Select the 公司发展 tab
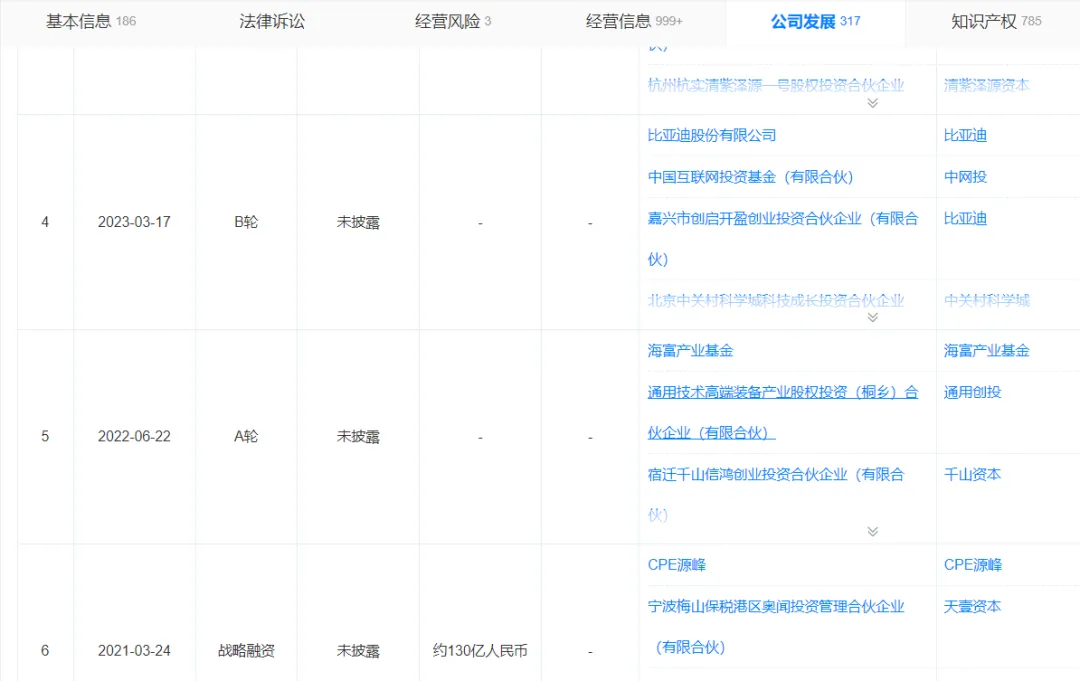The image size is (1080, 681). click(816, 21)
